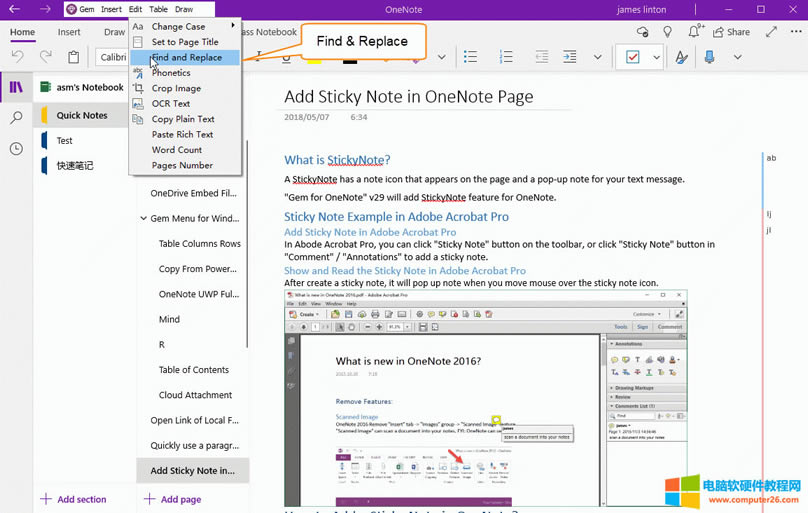Screen dimensions: 808x513
Task: Open Change Case submenu arrow
Action: [x=233, y=26]
